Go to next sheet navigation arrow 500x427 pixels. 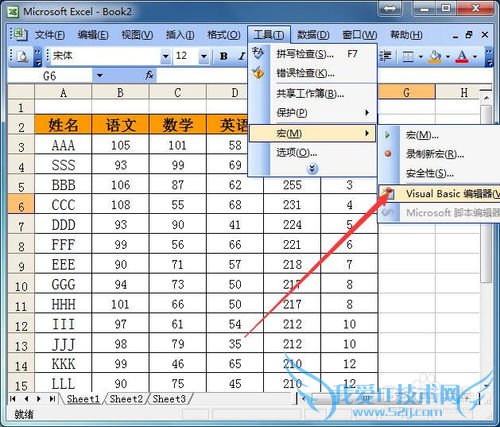tap(39, 399)
